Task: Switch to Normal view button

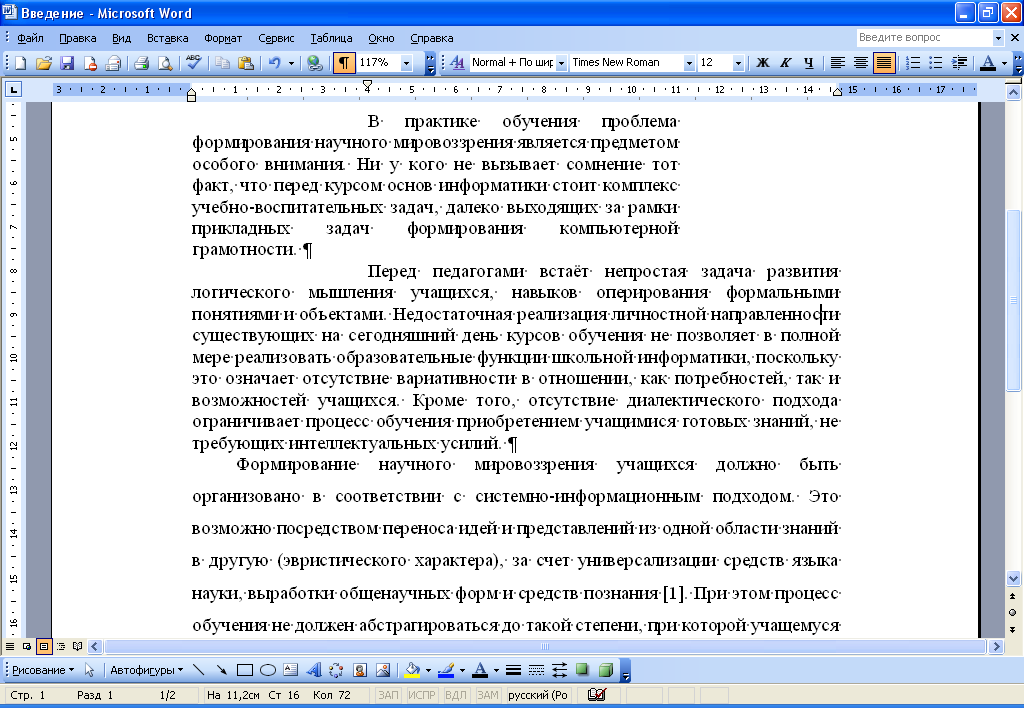Action: point(10,647)
